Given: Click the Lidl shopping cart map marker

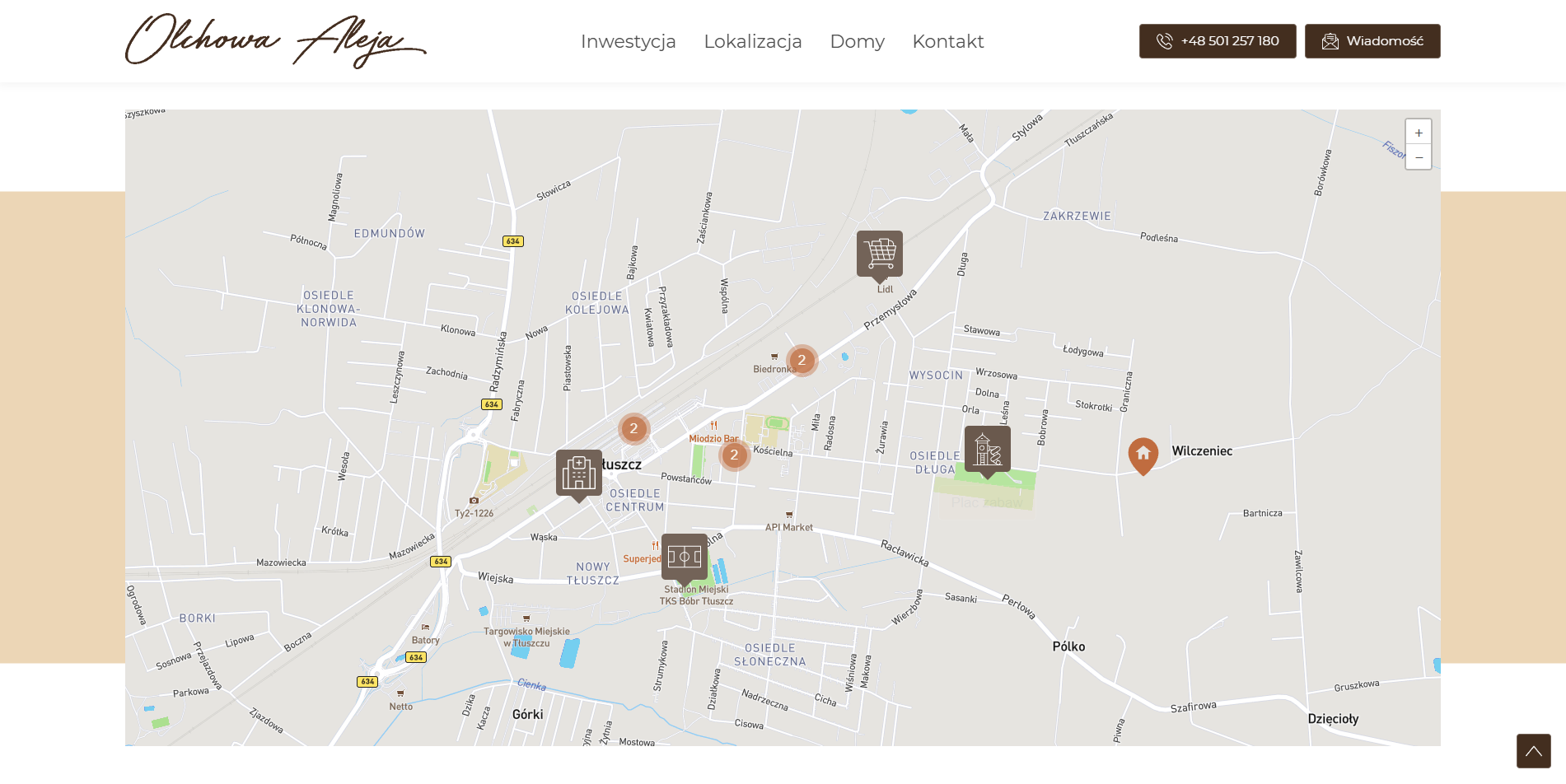Looking at the screenshot, I should (879, 254).
